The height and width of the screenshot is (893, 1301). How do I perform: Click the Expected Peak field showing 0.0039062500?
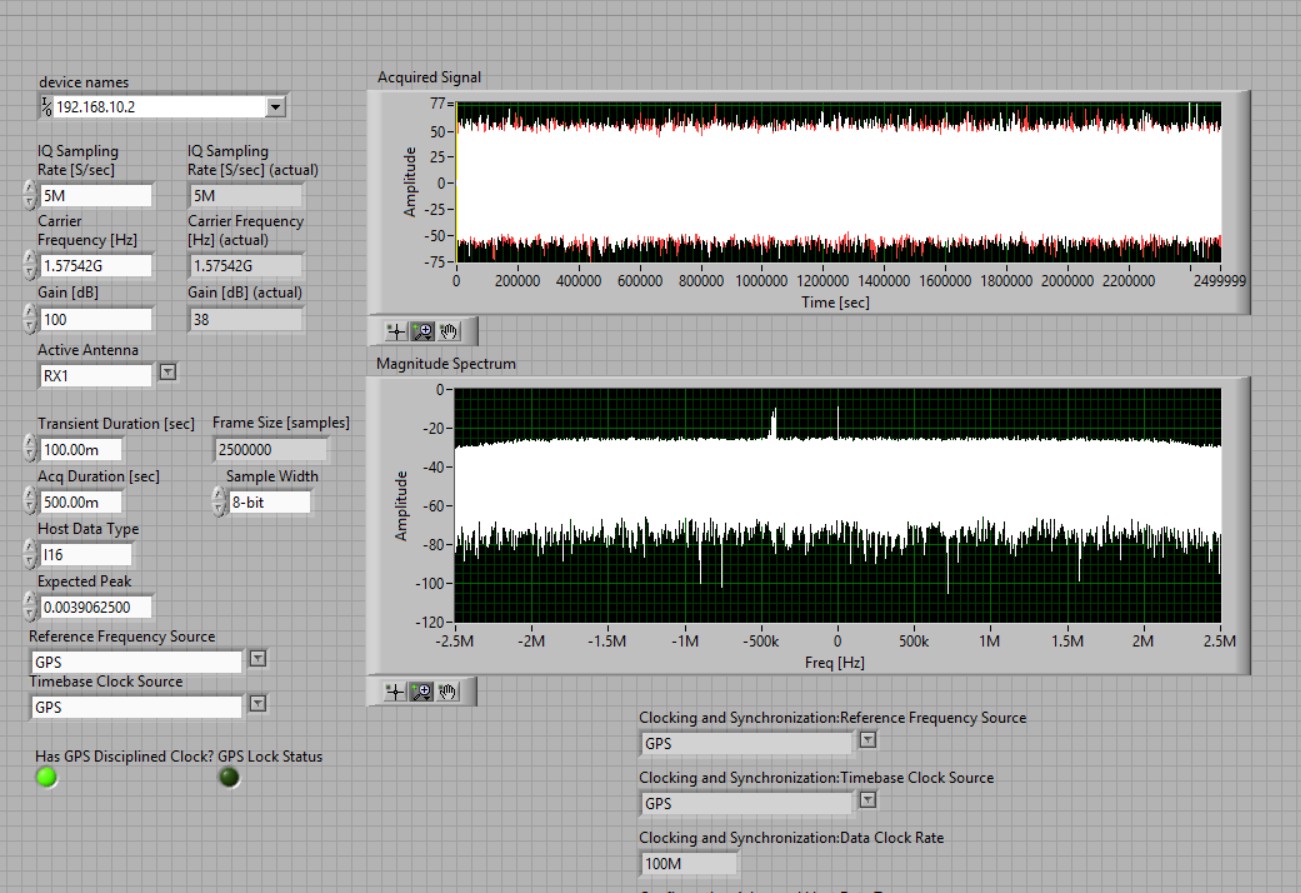(97, 607)
